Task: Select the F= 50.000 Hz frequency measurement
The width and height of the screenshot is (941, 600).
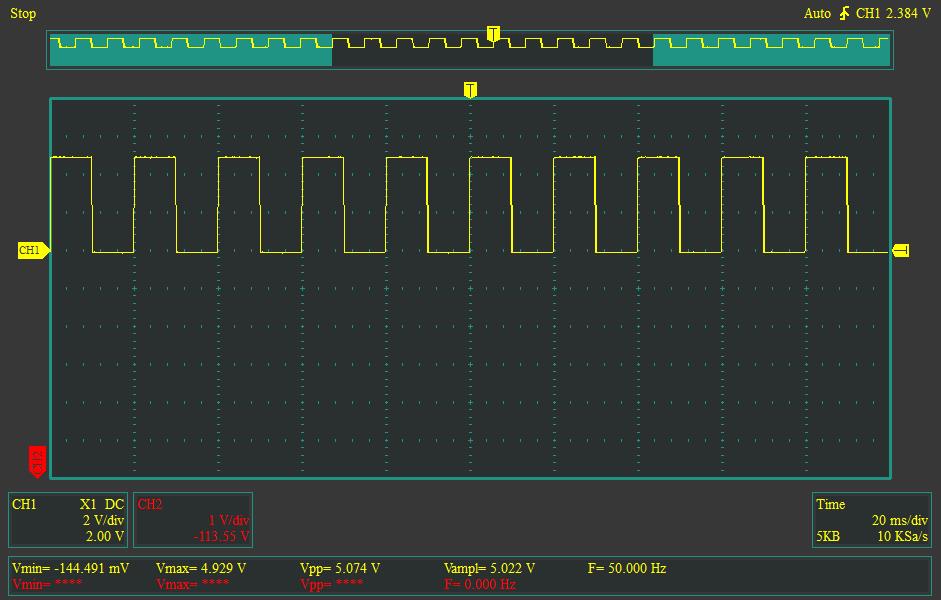Action: tap(627, 568)
